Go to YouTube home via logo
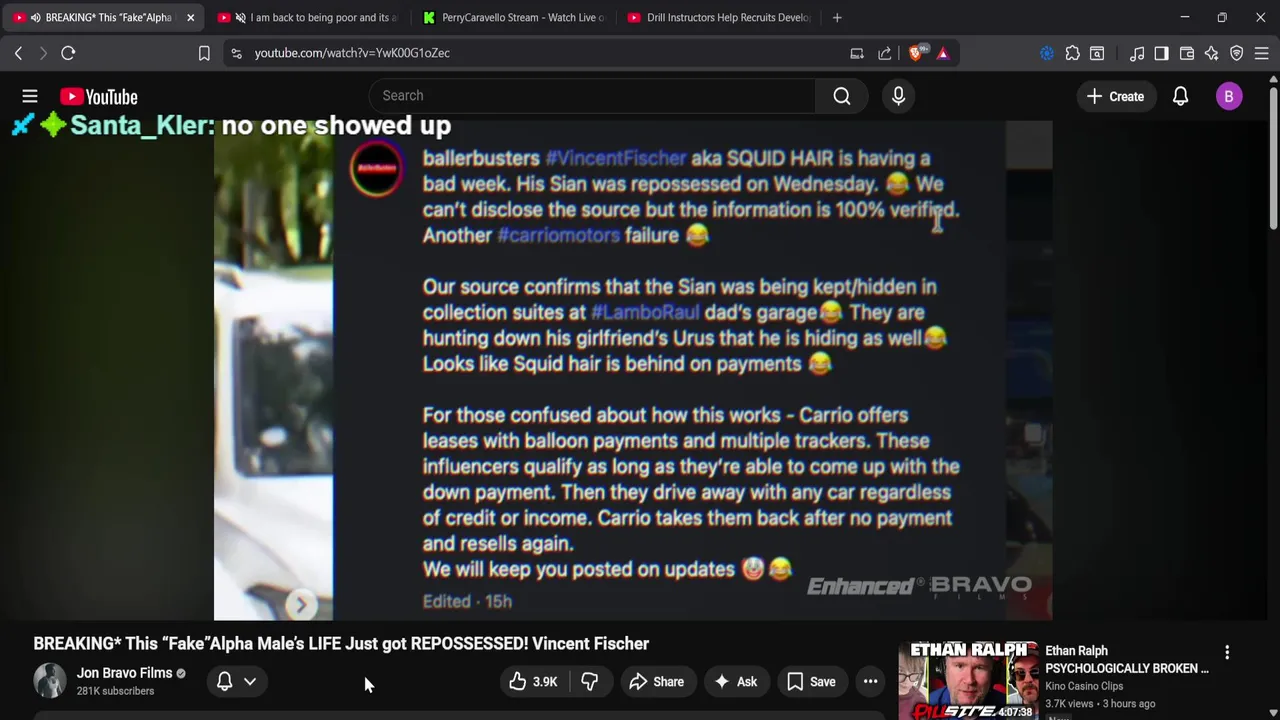1280x720 pixels. click(x=98, y=96)
